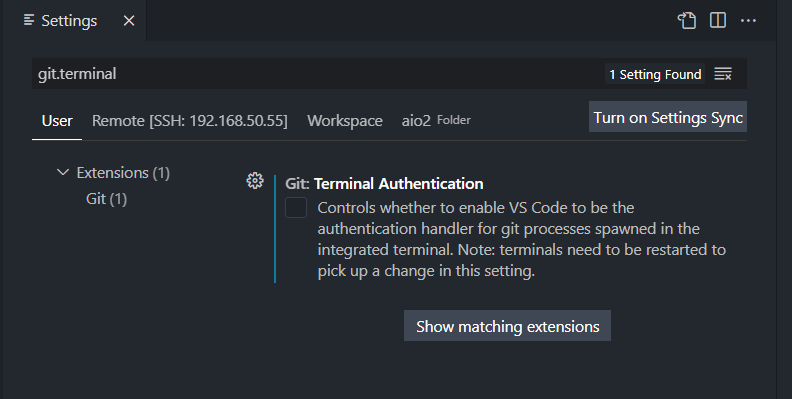
Task: Switch to the Workspace settings tab
Action: pyautogui.click(x=344, y=121)
